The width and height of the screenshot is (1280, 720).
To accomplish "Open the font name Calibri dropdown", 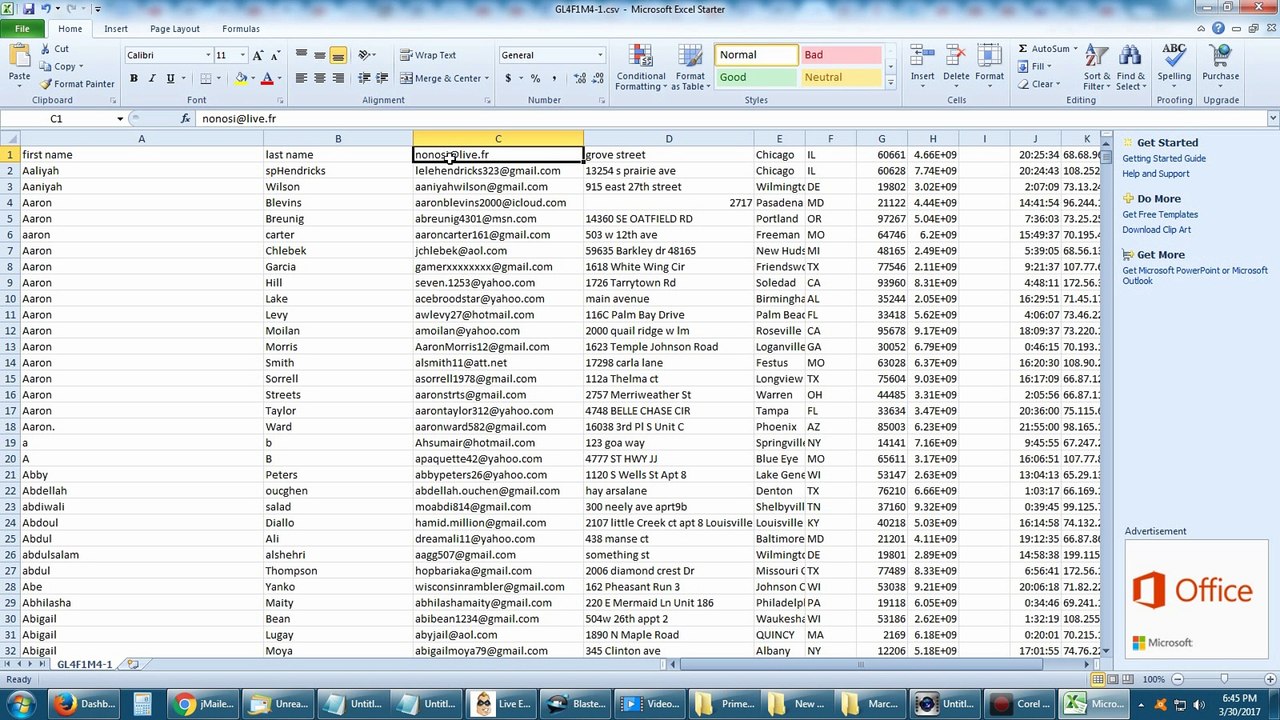I will (208, 55).
